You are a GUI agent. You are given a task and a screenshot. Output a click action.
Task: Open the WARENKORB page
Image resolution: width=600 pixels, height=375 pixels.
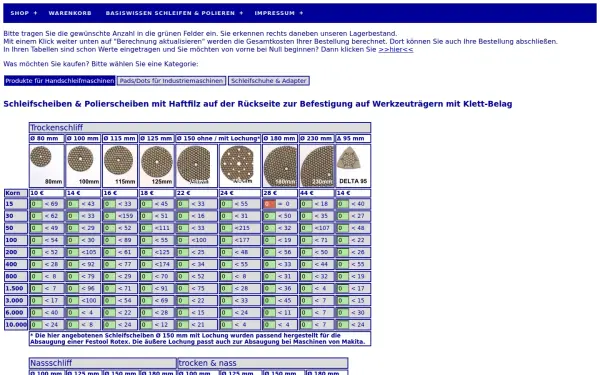[70, 13]
